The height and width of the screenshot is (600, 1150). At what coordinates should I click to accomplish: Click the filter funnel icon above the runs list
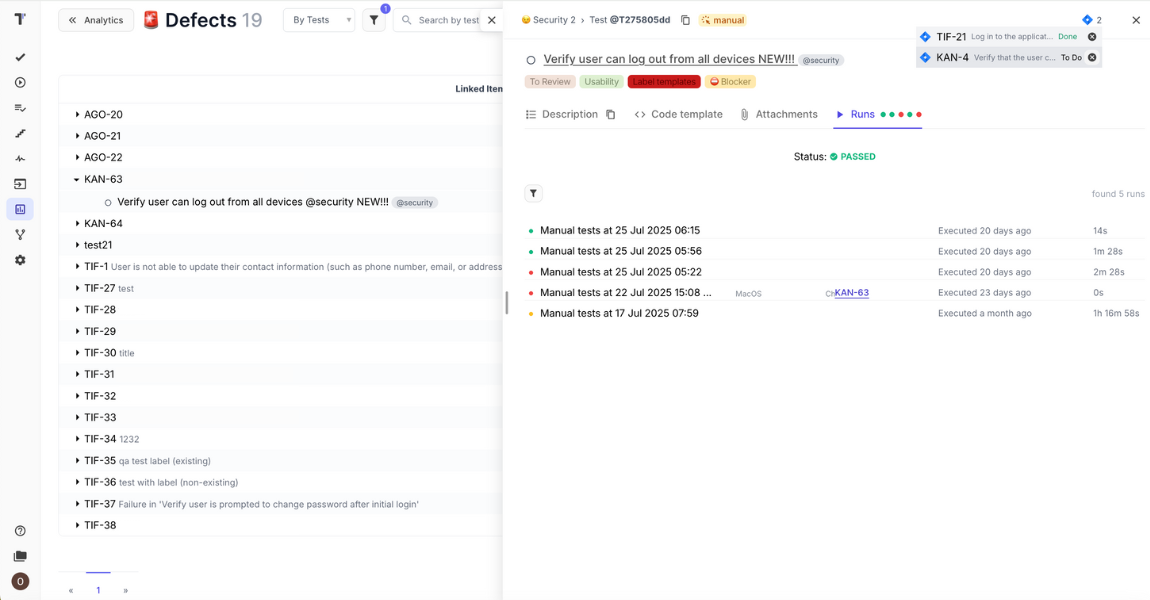pyautogui.click(x=533, y=193)
